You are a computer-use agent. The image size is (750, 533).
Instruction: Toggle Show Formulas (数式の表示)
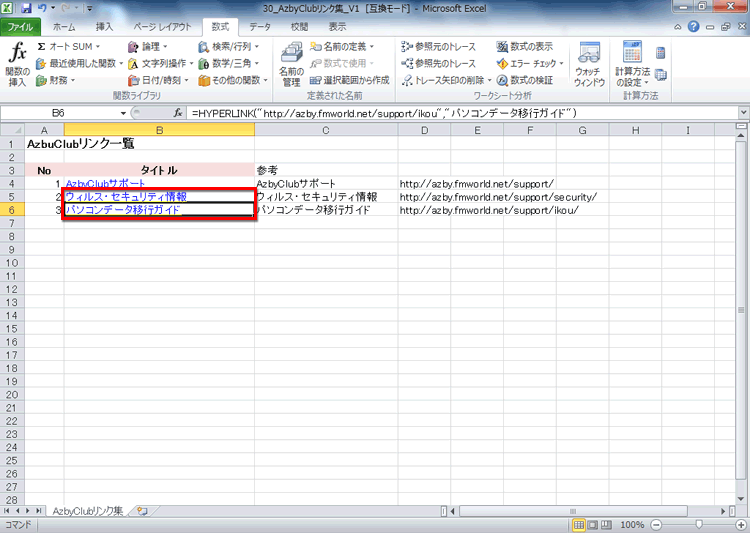(x=525, y=47)
